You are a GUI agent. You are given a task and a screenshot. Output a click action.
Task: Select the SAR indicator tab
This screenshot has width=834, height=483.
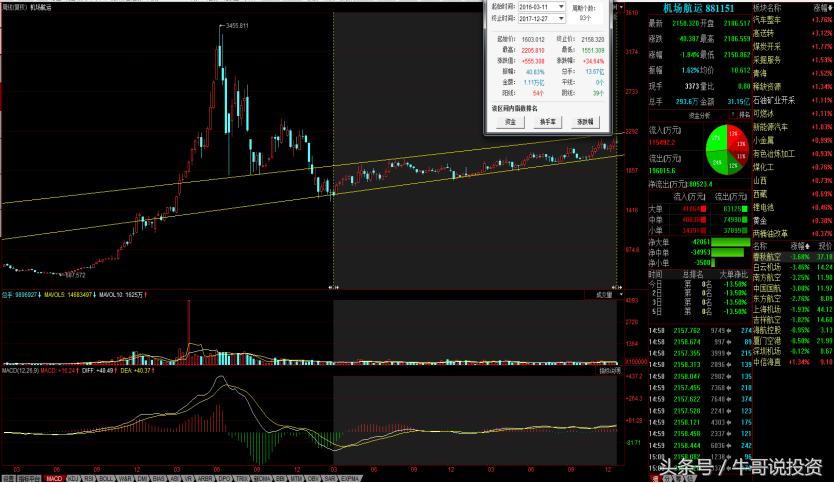click(330, 478)
